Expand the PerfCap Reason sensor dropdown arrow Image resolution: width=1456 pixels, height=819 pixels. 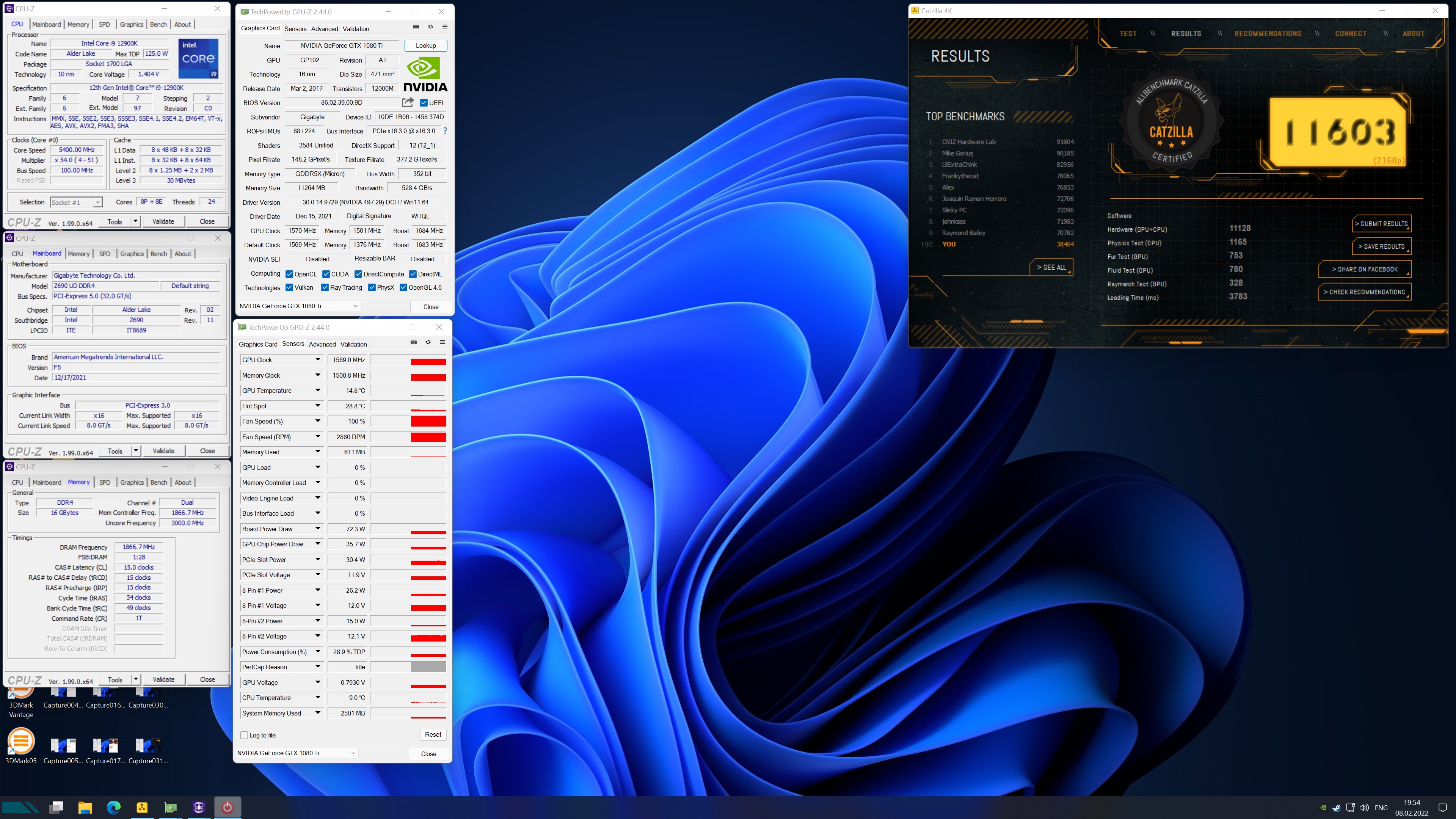(318, 667)
